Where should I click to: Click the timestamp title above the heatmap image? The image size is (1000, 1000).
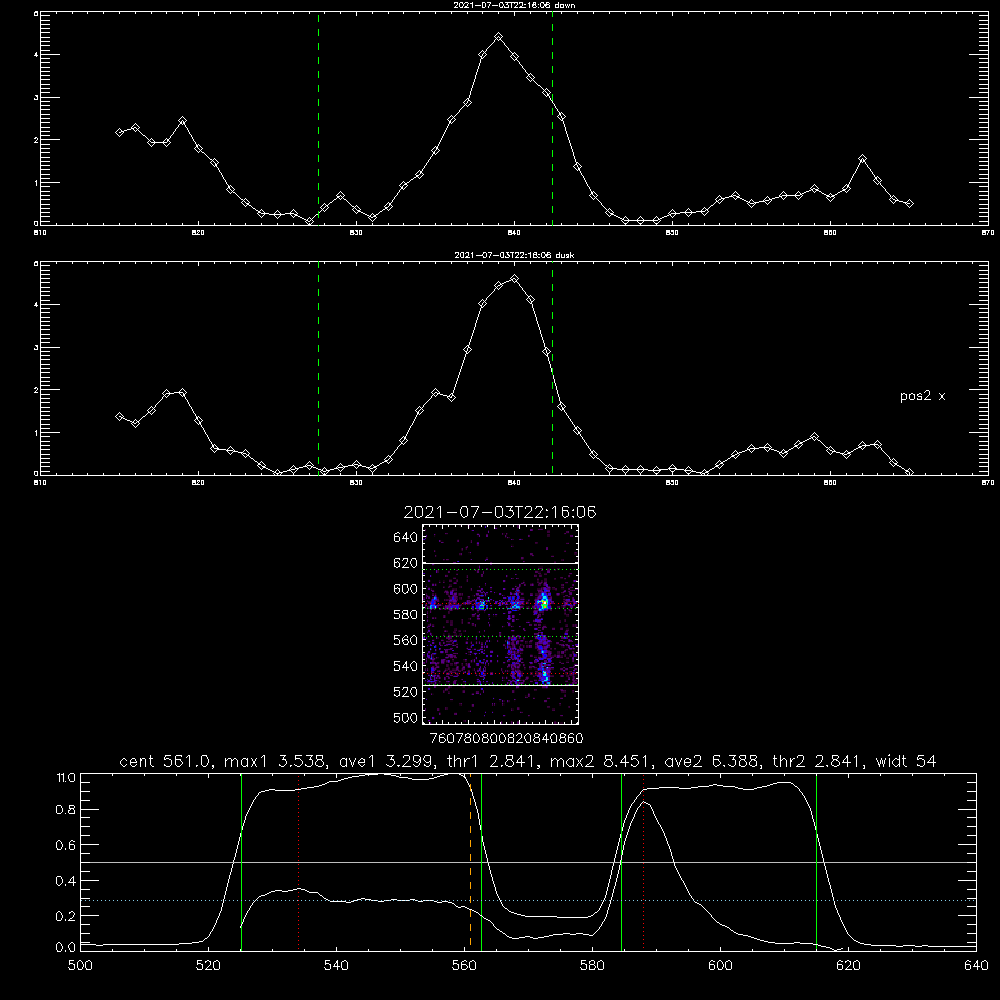click(500, 512)
